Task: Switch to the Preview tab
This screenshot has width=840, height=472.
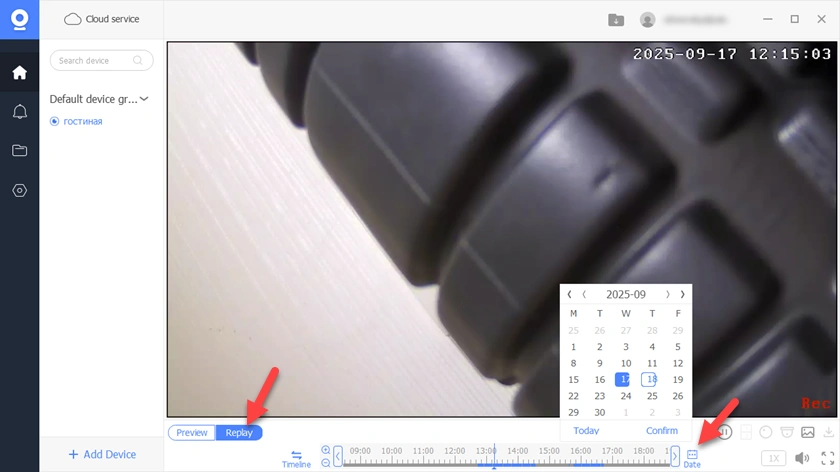Action: point(192,433)
